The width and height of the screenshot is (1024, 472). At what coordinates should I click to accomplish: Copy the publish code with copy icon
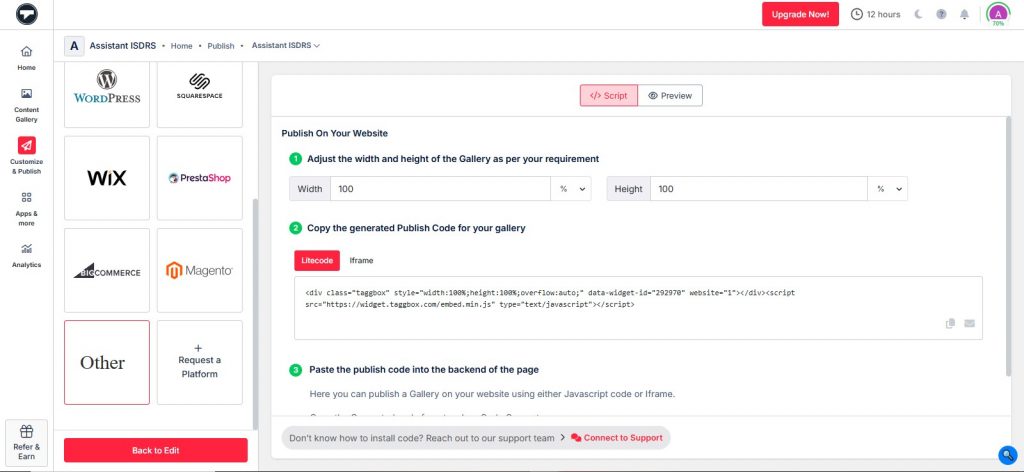coord(951,323)
